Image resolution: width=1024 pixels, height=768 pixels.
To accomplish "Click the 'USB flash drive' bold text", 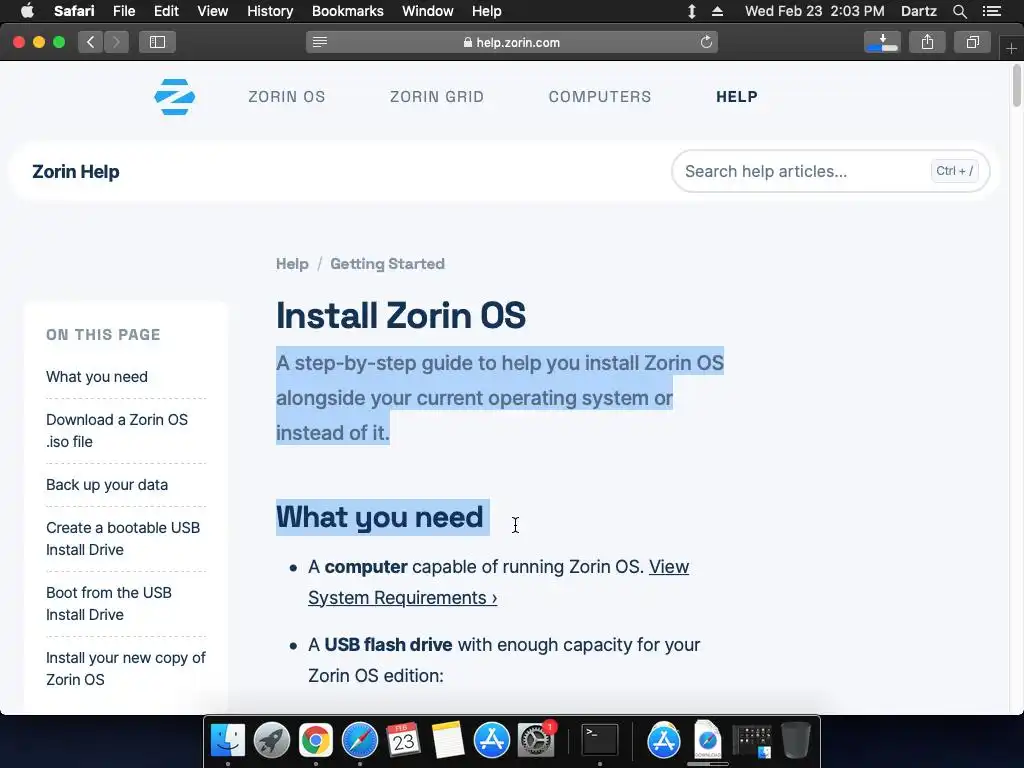I will pyautogui.click(x=388, y=645).
